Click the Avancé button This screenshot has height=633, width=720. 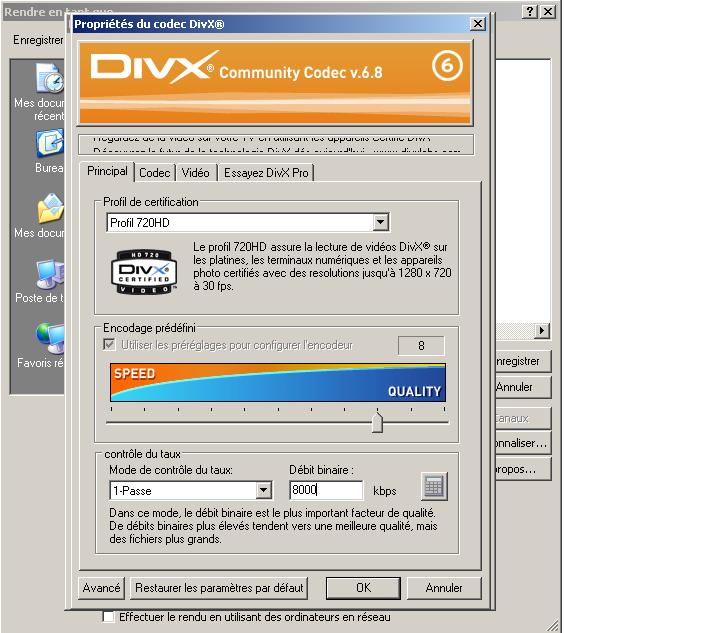click(x=101, y=588)
